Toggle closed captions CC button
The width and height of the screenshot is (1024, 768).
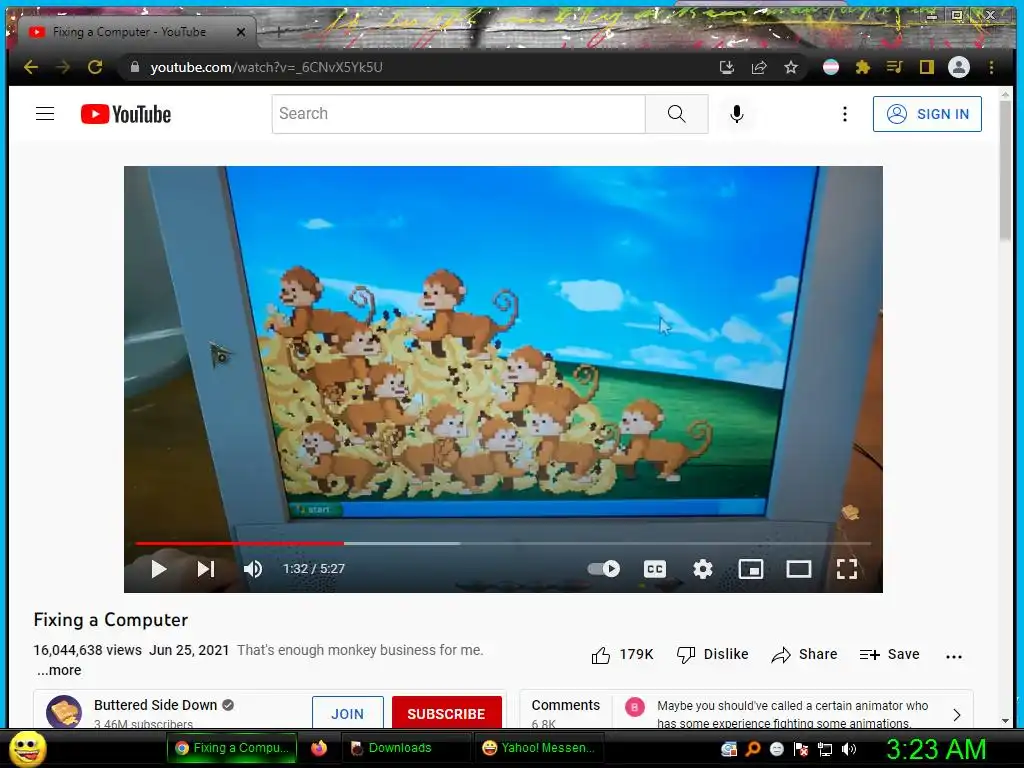pos(654,569)
